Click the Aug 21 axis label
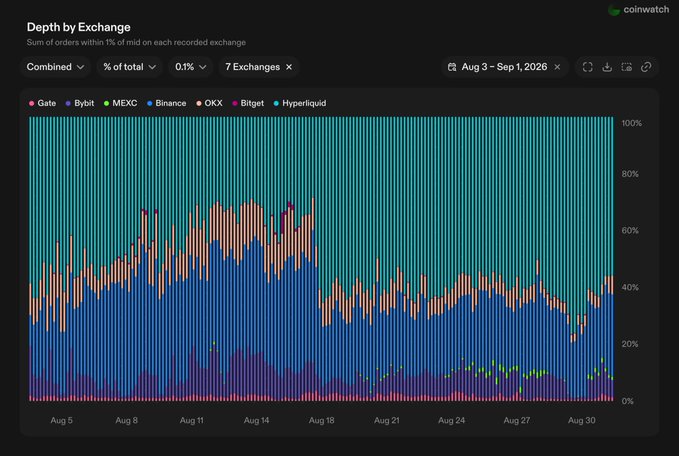 [387, 420]
